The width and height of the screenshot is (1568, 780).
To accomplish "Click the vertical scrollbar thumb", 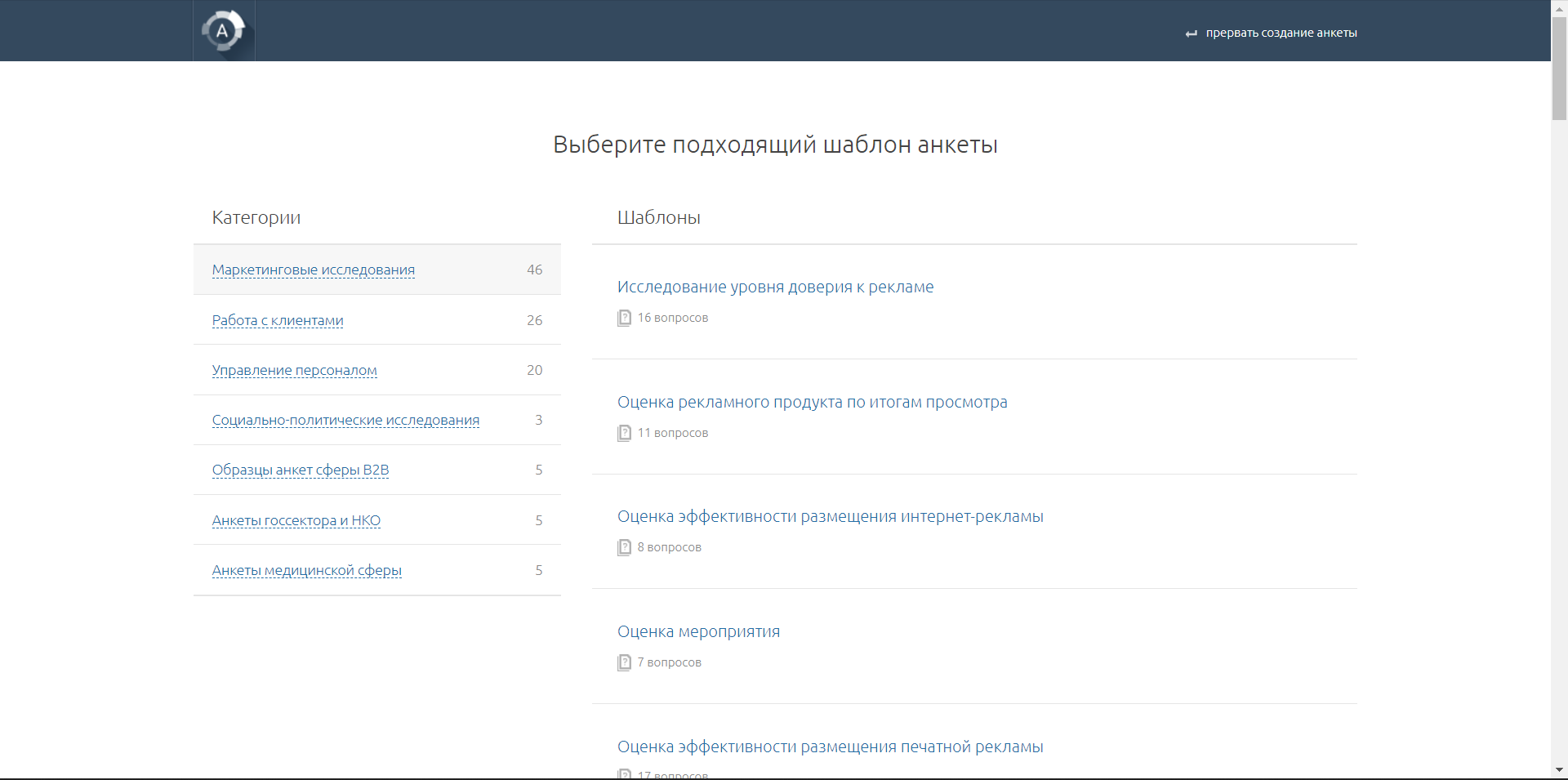I will pos(1559,69).
